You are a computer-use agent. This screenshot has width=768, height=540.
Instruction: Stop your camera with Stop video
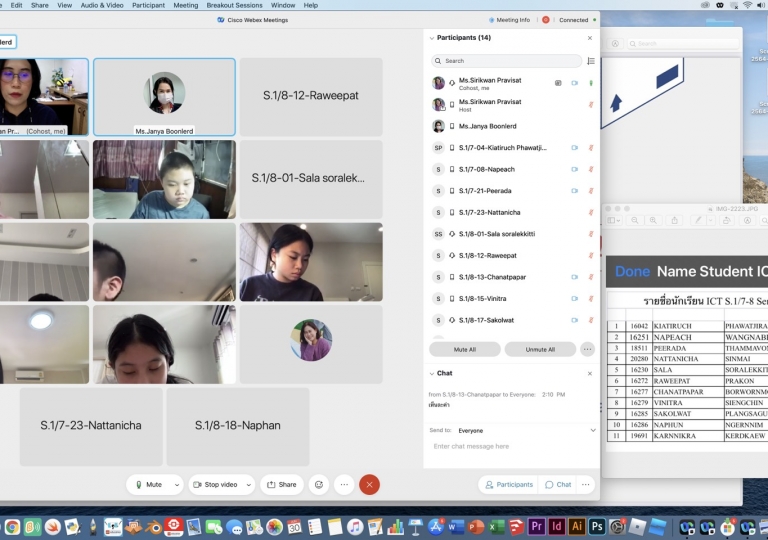(216, 485)
